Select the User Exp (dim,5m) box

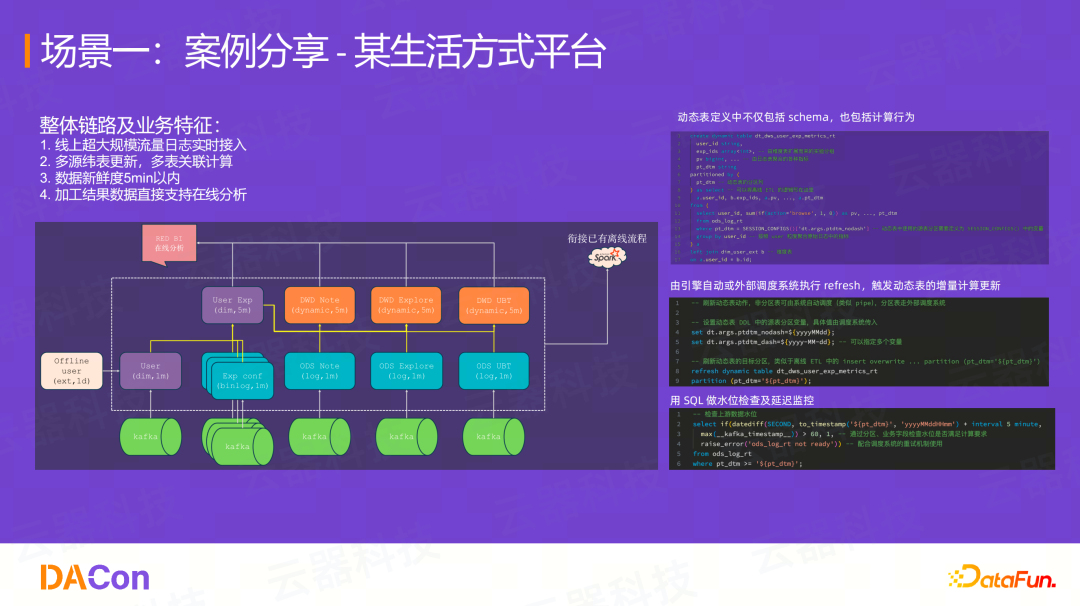(232, 305)
